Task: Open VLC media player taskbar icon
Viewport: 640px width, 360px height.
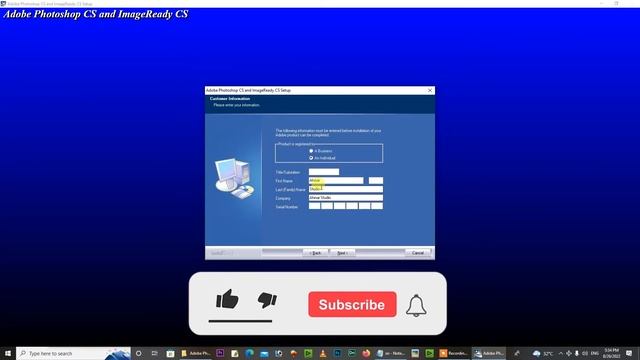Action: (323, 353)
